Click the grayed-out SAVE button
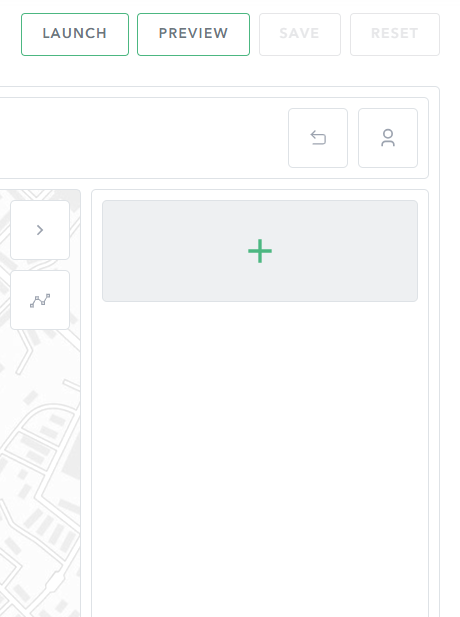Viewport: 460px width, 617px height. (x=299, y=34)
